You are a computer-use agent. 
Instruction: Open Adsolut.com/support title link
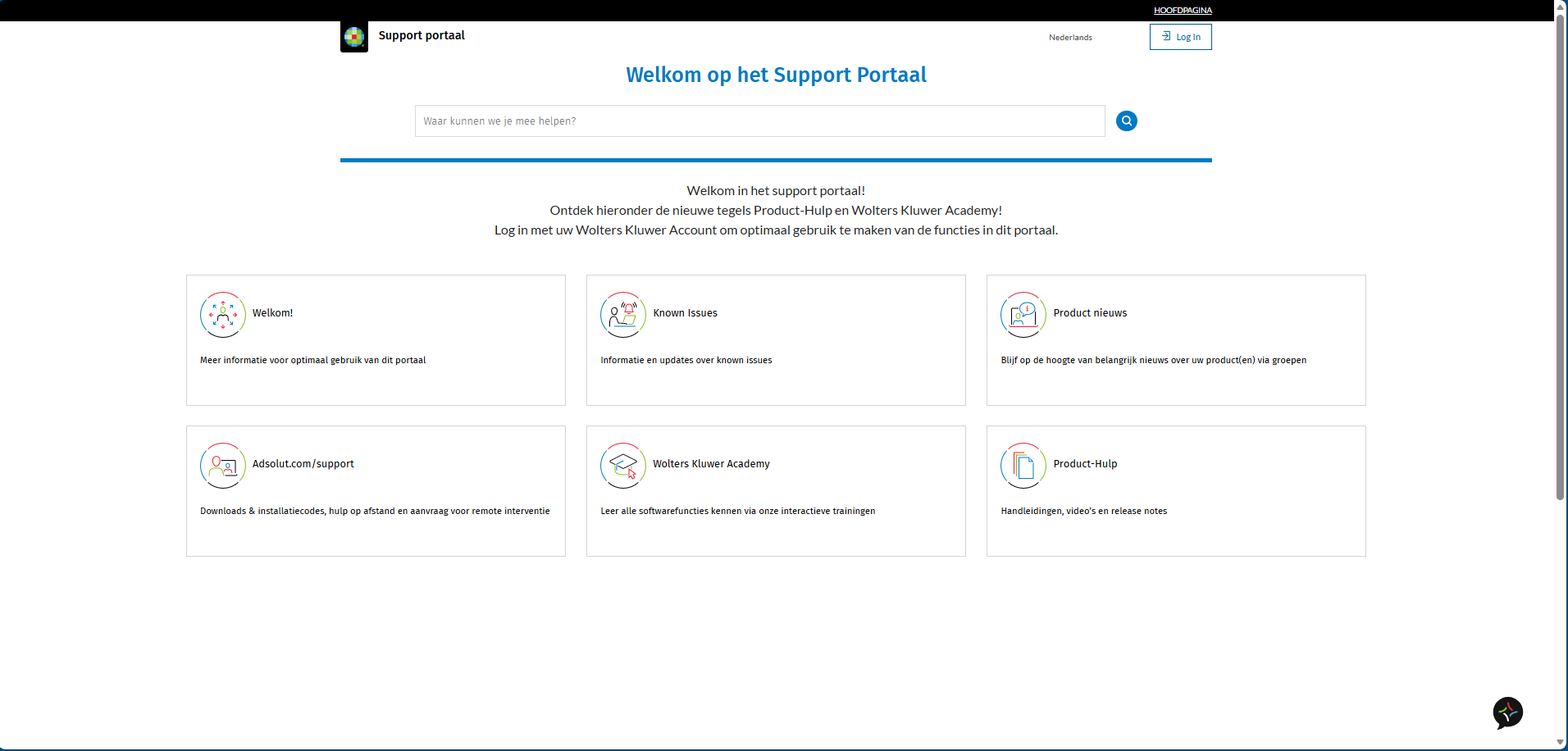pyautogui.click(x=303, y=464)
